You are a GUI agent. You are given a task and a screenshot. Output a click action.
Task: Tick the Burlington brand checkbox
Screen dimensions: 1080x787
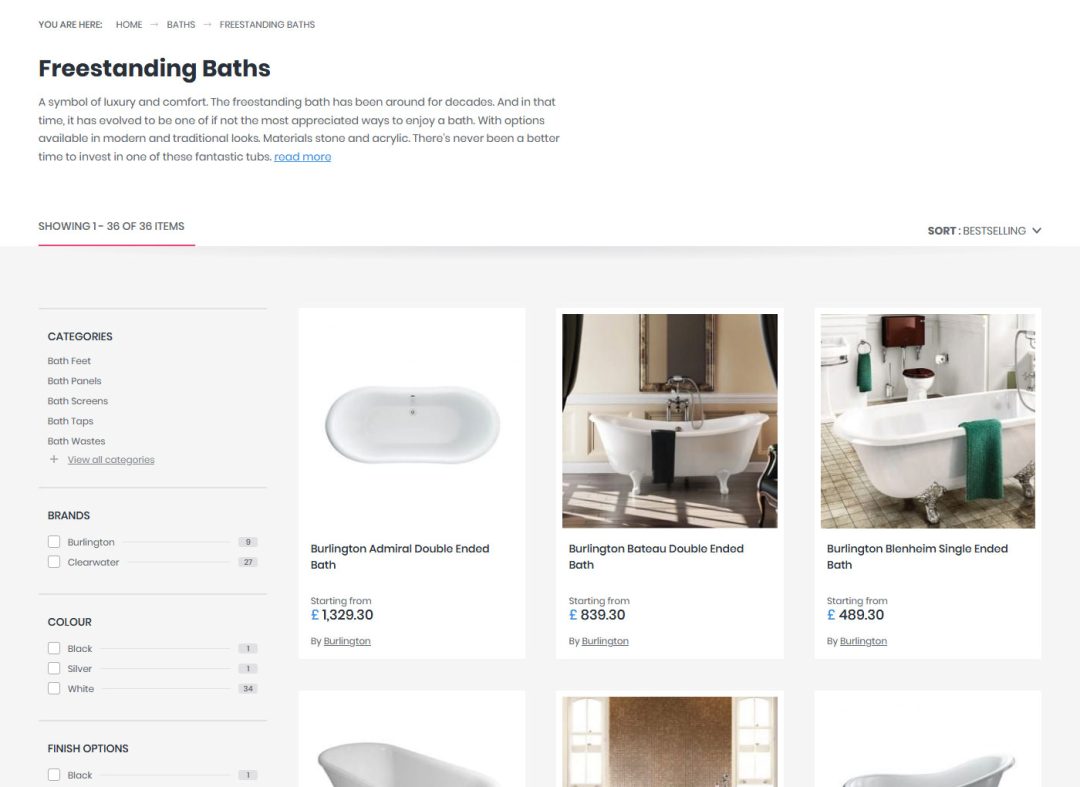54,542
